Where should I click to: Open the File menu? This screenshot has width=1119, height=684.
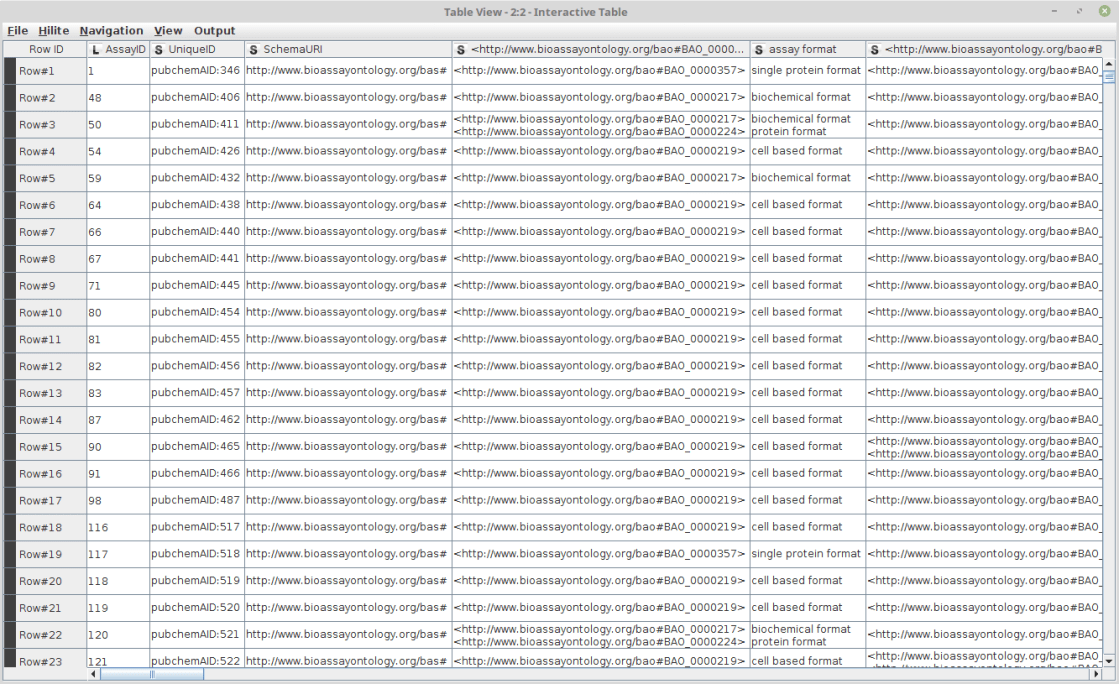coord(17,31)
